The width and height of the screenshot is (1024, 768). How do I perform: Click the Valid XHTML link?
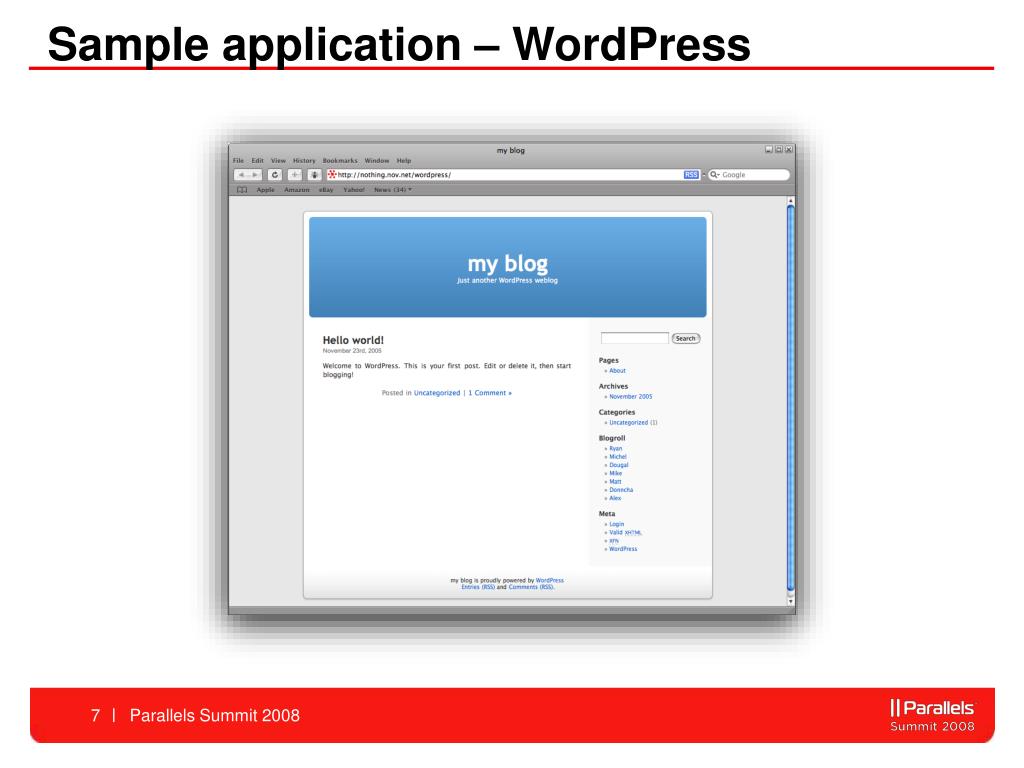point(626,533)
